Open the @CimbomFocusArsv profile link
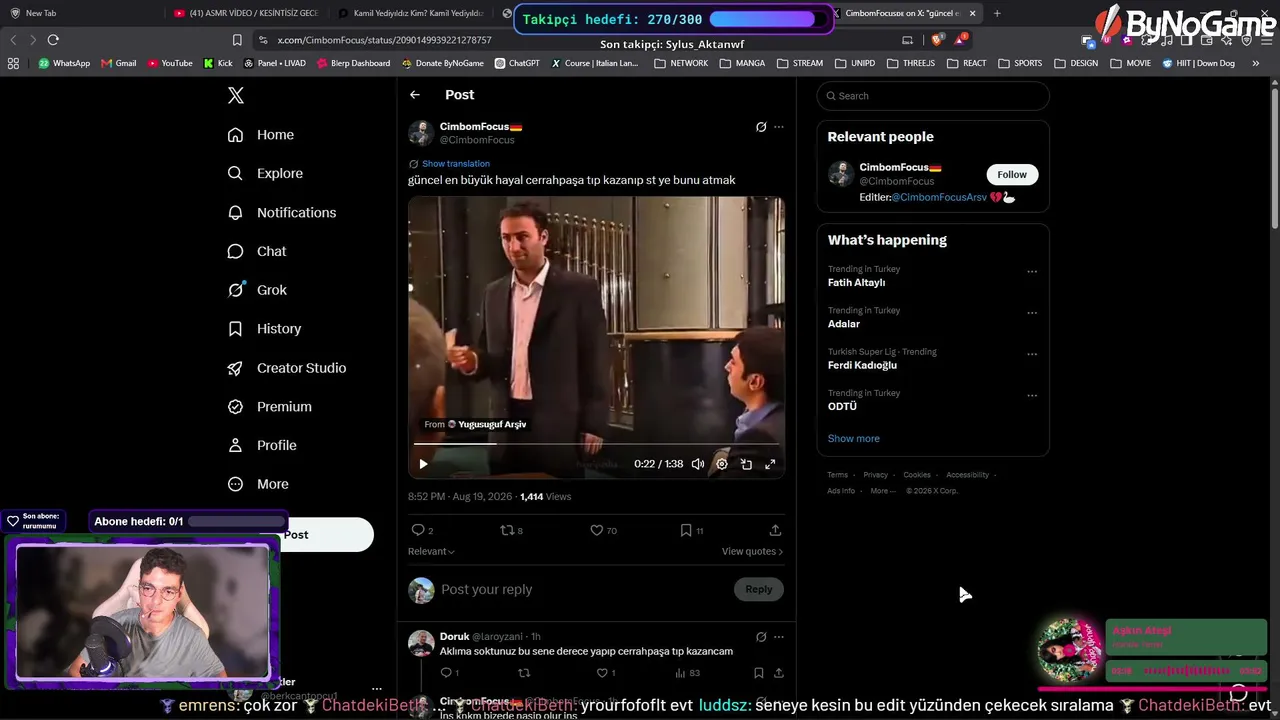The image size is (1280, 720). (x=939, y=198)
